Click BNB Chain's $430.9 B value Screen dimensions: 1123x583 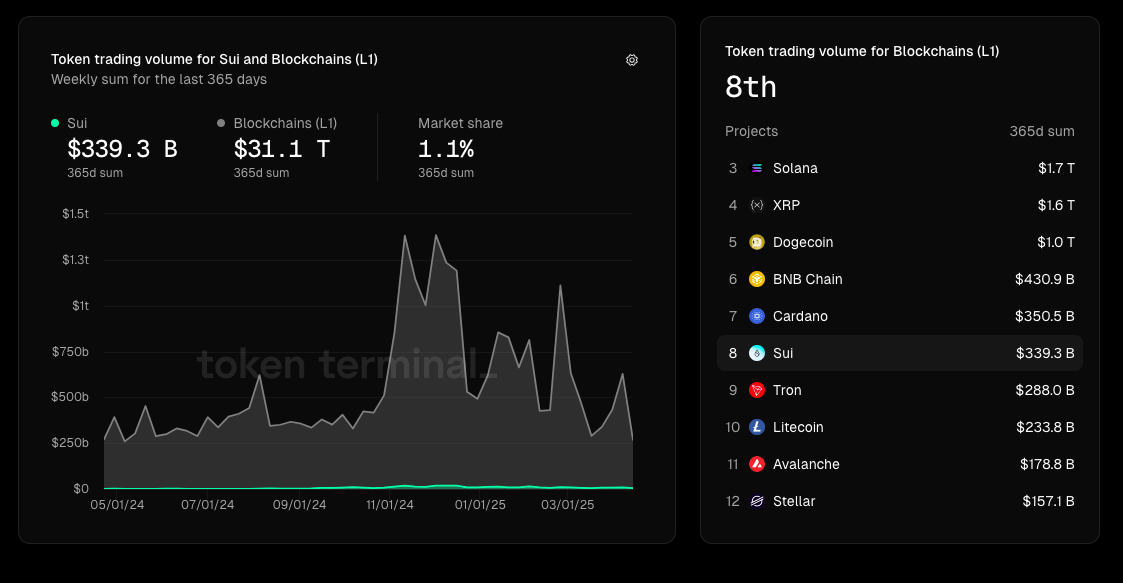1045,279
